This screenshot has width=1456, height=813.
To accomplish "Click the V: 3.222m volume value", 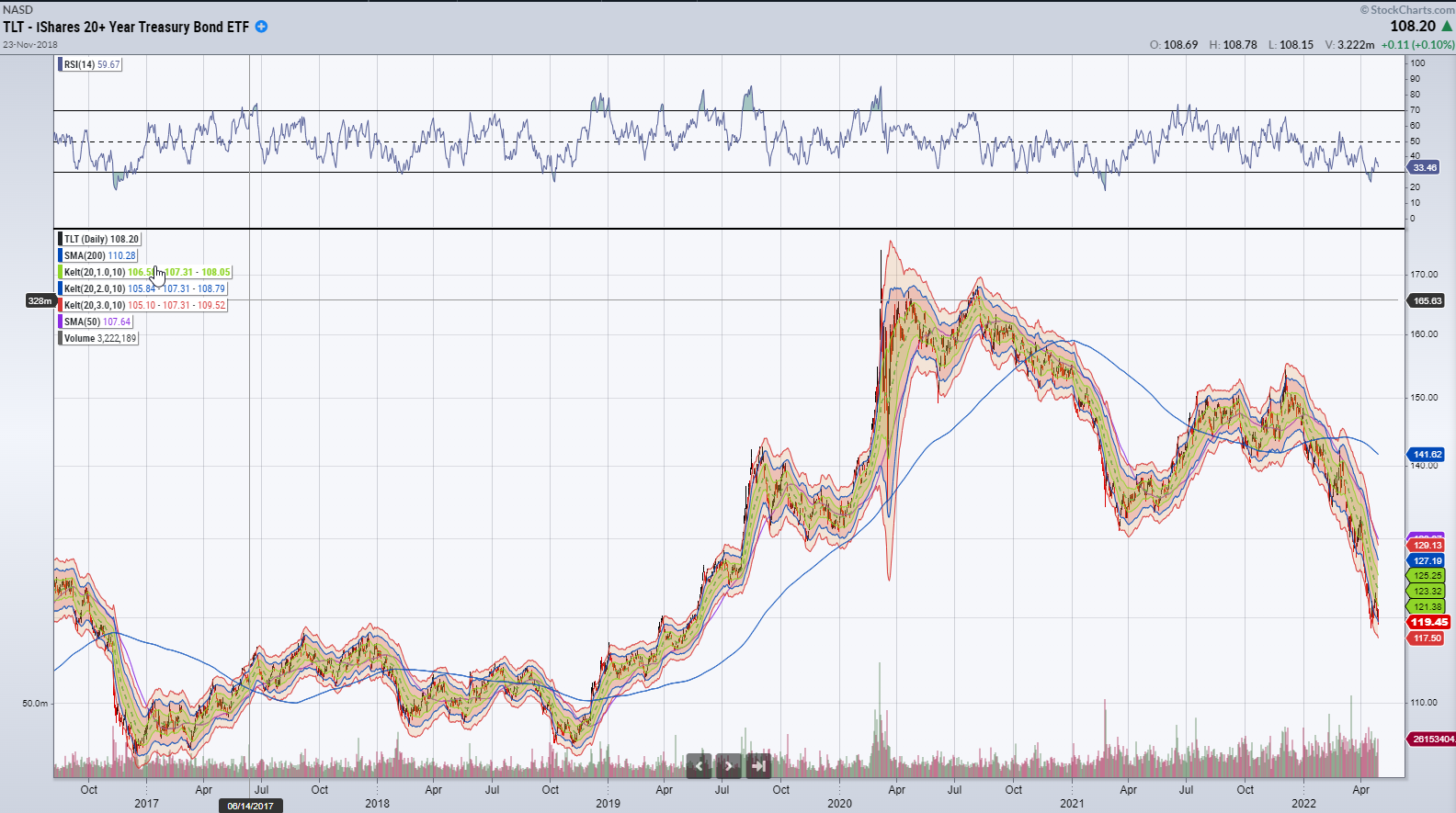I will click(x=1349, y=44).
